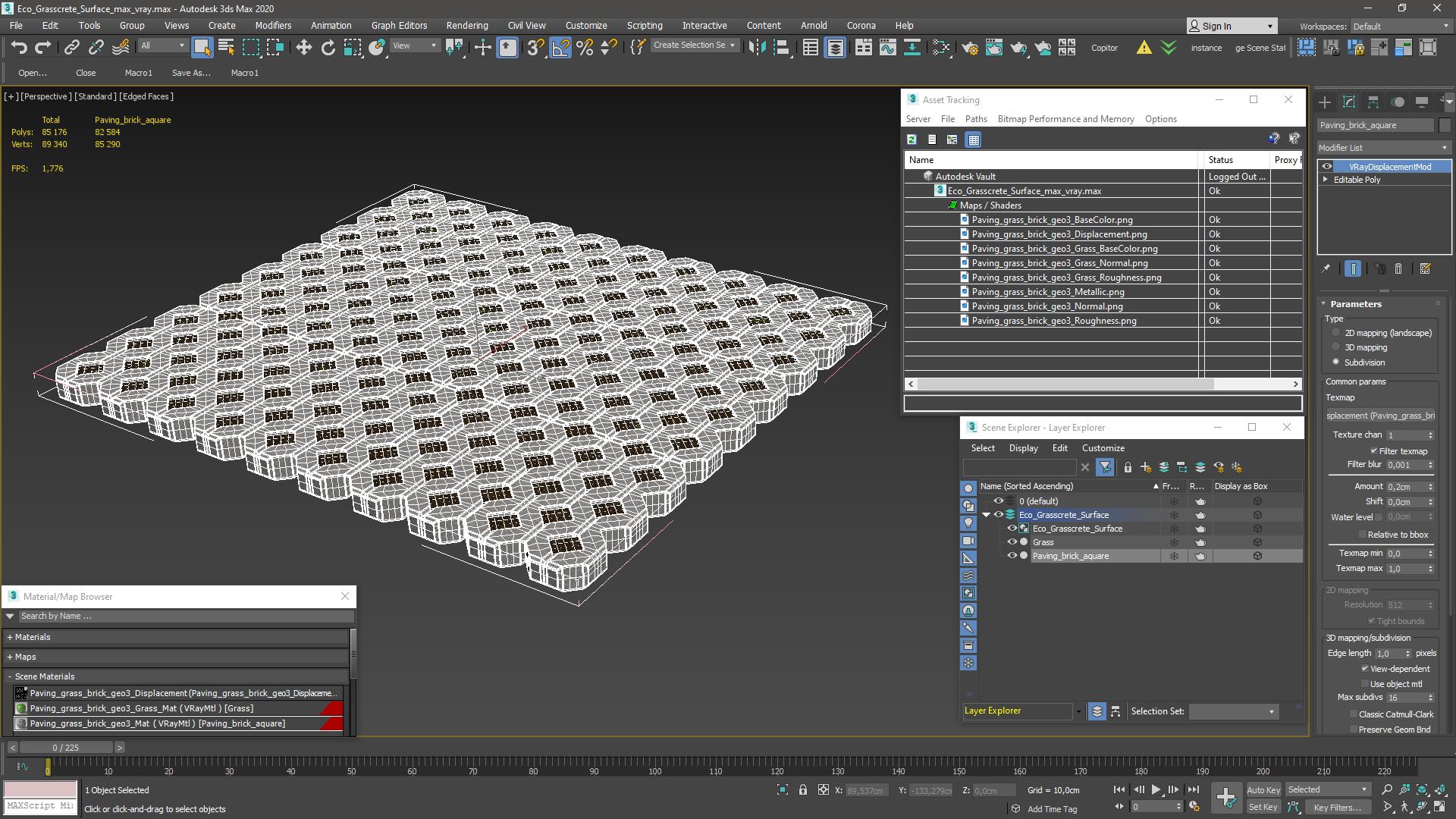Toggle Selection Lock padlock in status bar
This screenshot has height=819, width=1456.
click(x=803, y=790)
